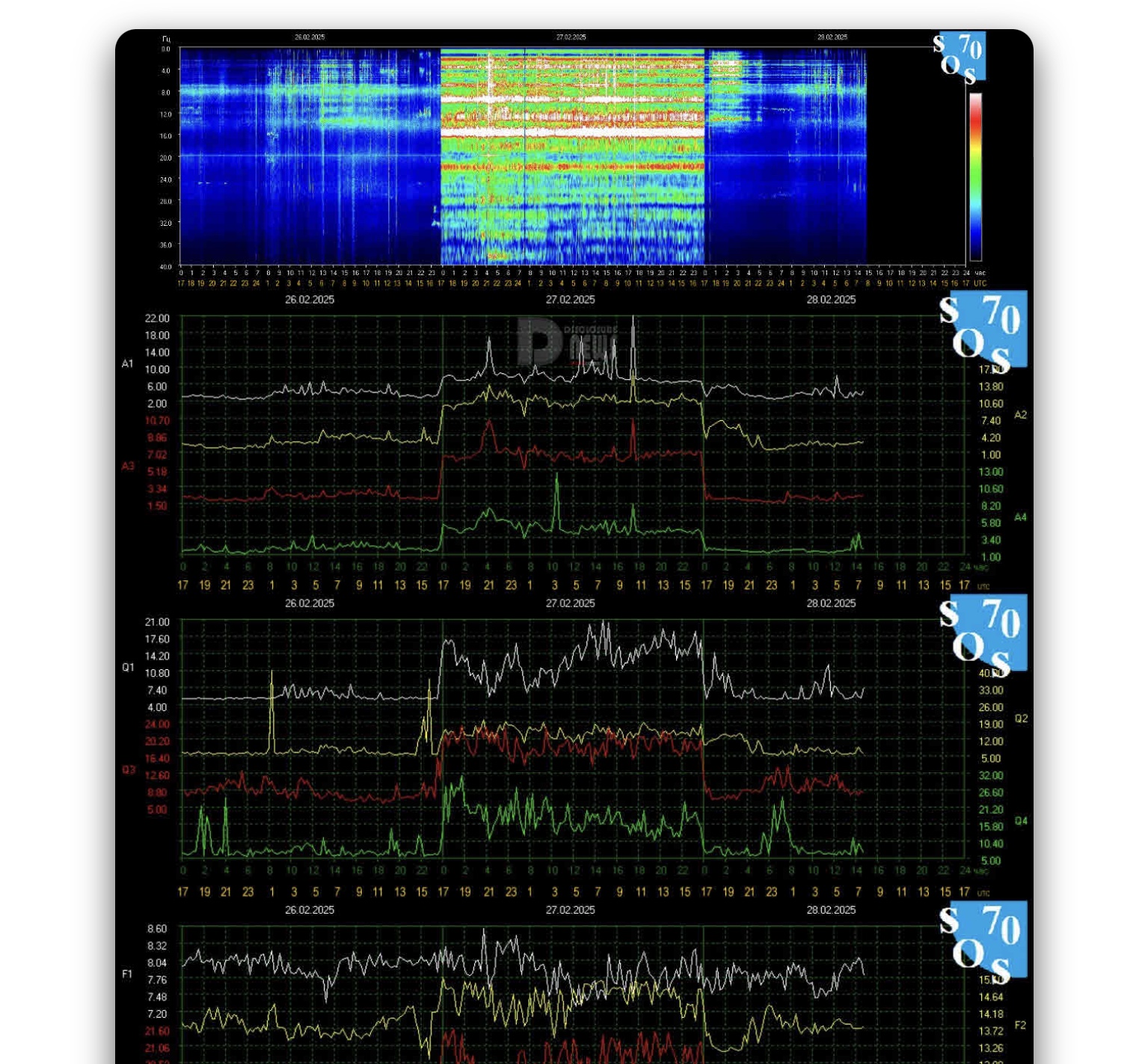
Task: Click the red 24.00 value on Q3 axis
Action: pyautogui.click(x=157, y=724)
